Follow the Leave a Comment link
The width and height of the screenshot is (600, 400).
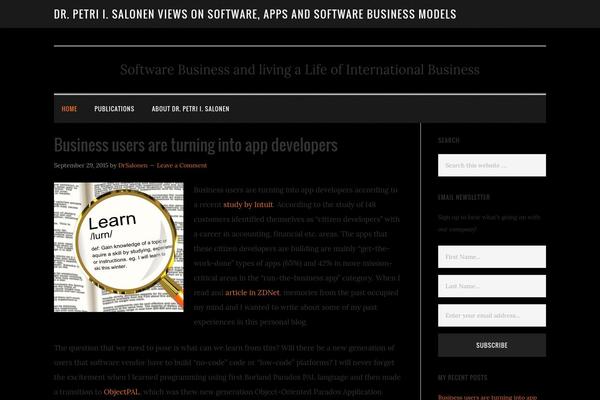tap(182, 165)
